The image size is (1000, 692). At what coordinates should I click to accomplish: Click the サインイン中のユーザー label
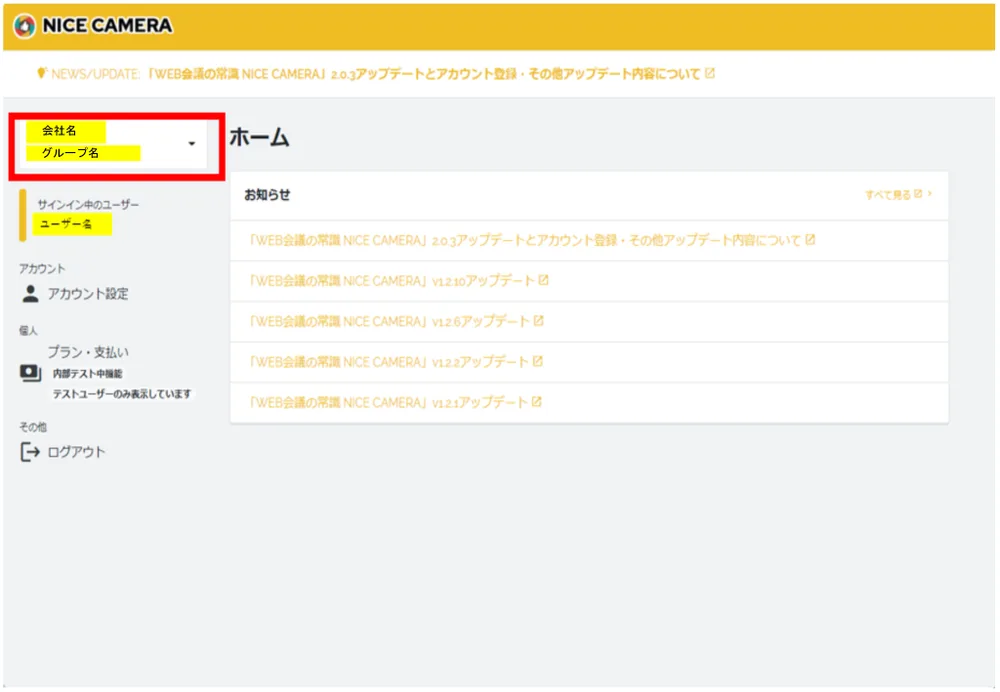point(88,205)
